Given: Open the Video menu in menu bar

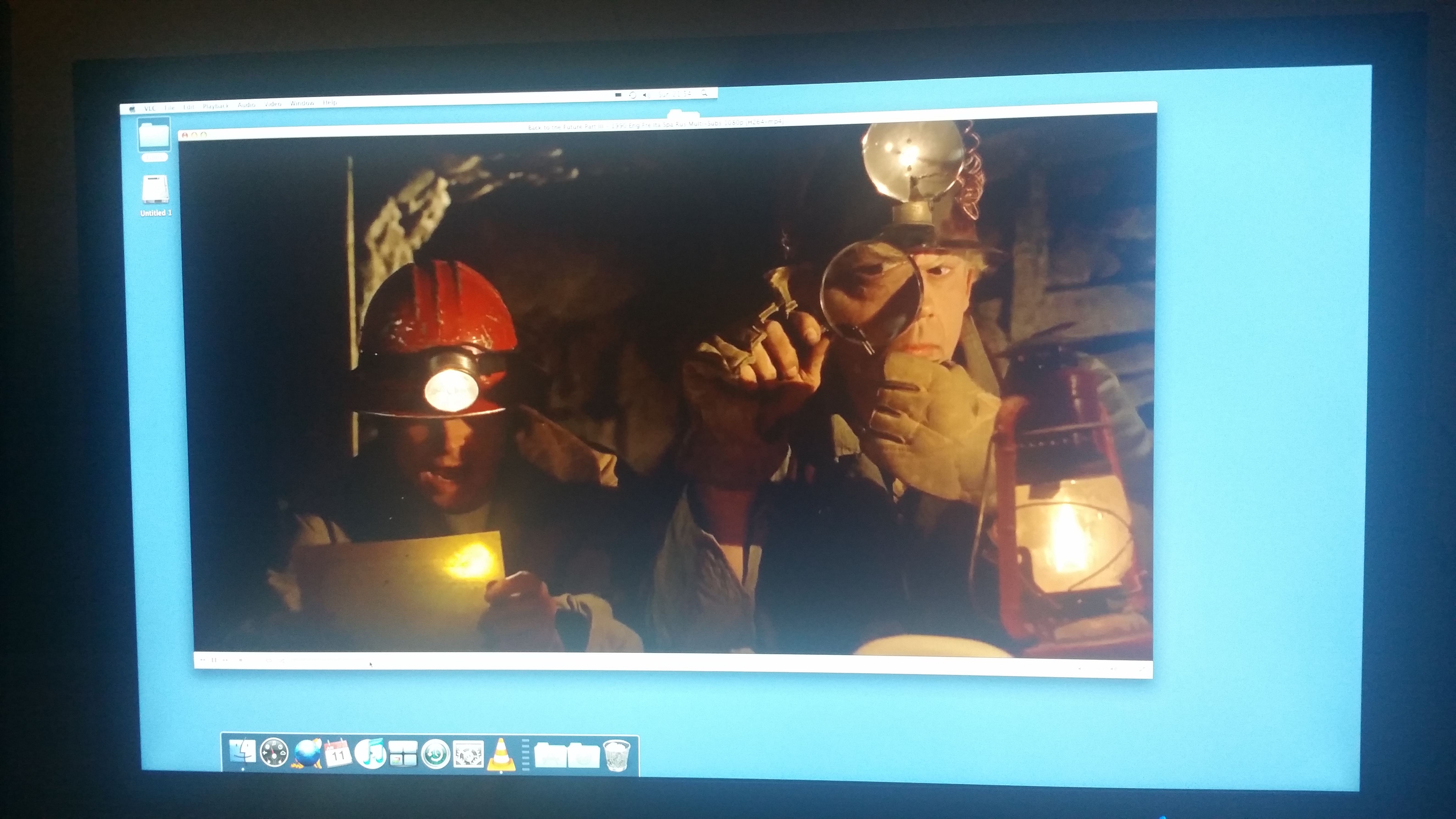Looking at the screenshot, I should (273, 104).
